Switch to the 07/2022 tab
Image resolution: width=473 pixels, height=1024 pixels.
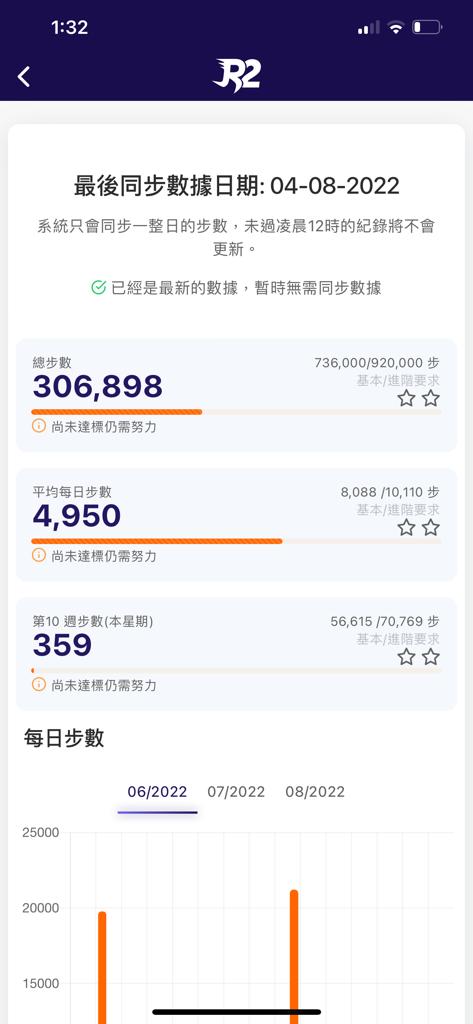(236, 792)
